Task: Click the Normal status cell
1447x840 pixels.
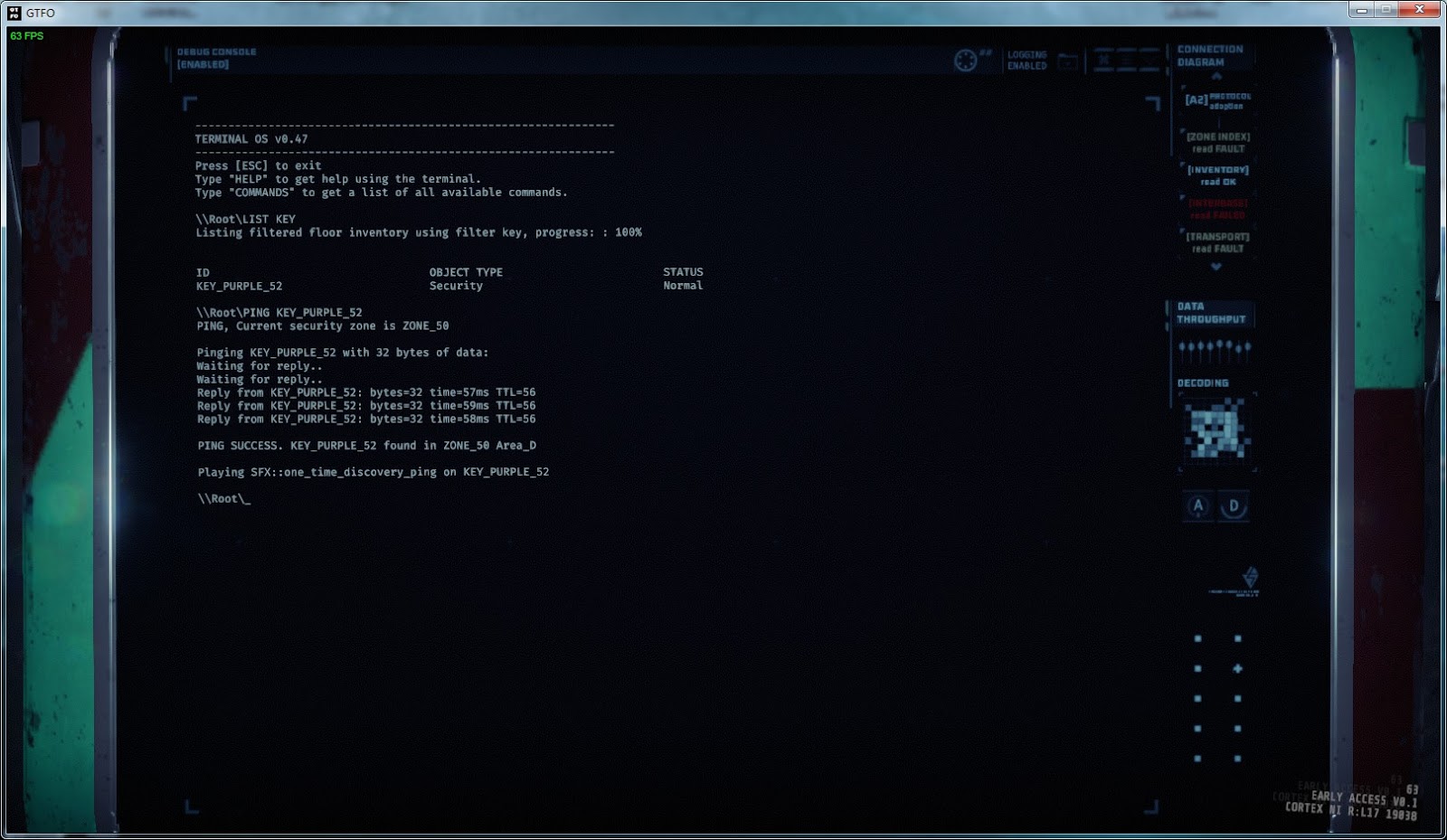Action: point(683,286)
